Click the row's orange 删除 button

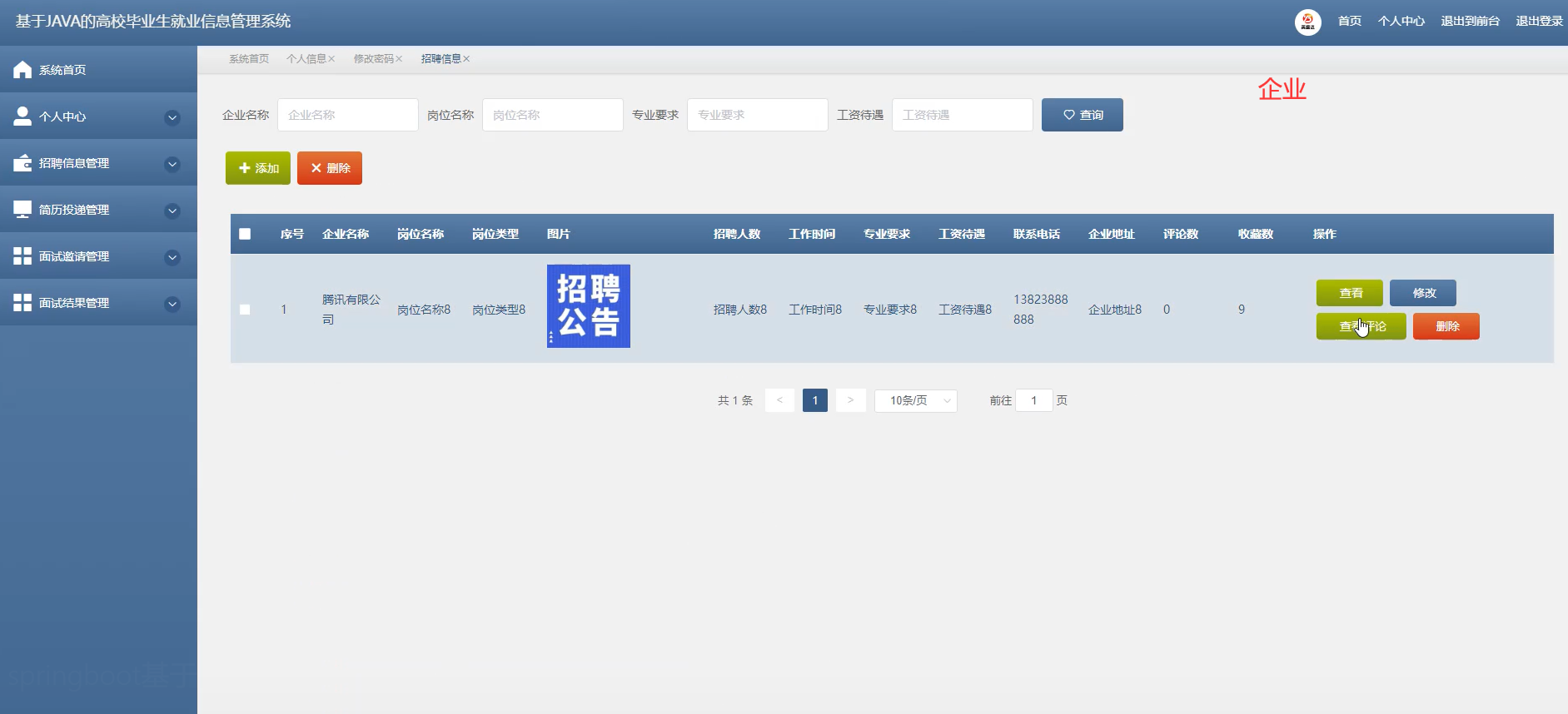tap(1446, 326)
